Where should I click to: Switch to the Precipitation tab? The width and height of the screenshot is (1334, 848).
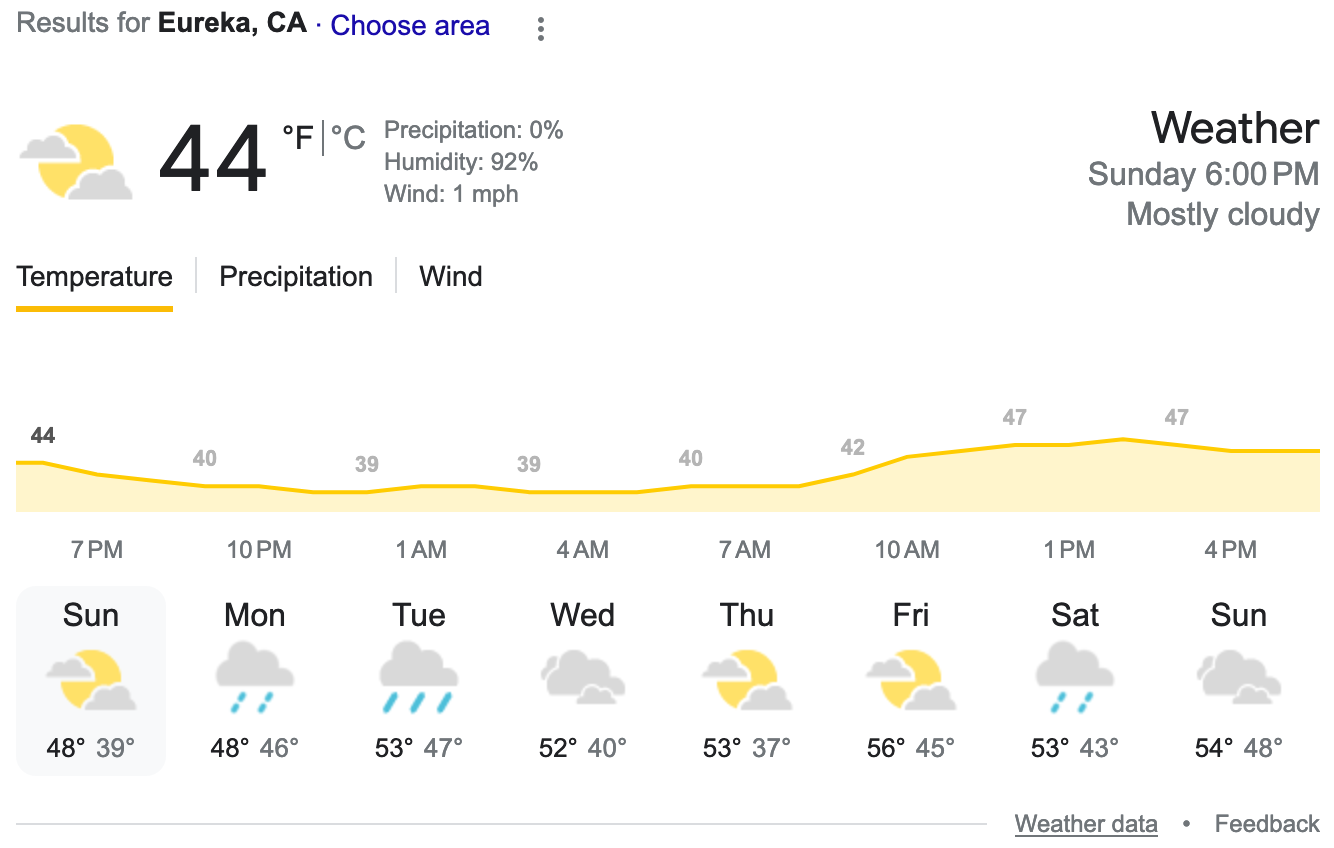point(296,276)
